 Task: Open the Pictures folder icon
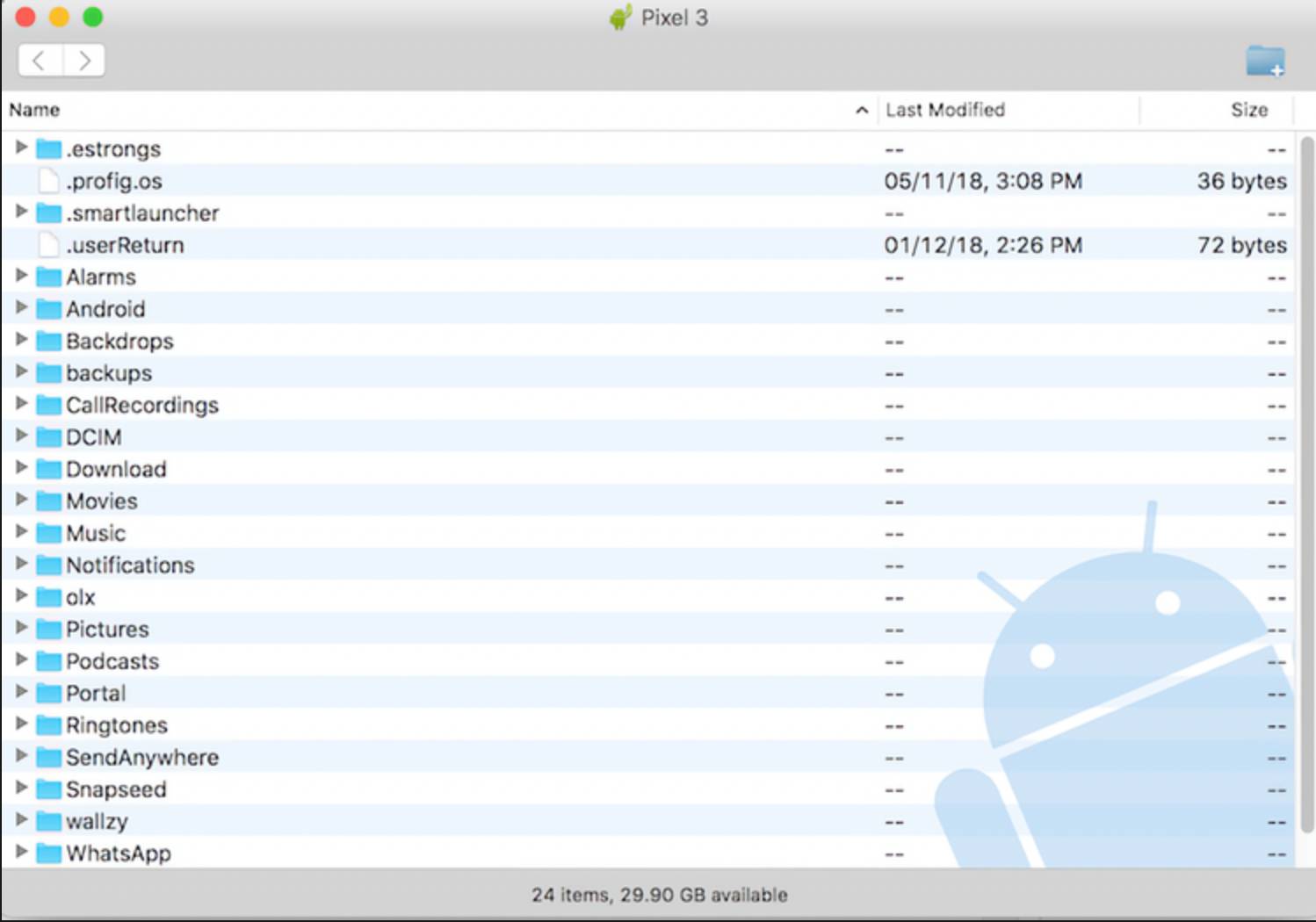point(48,629)
